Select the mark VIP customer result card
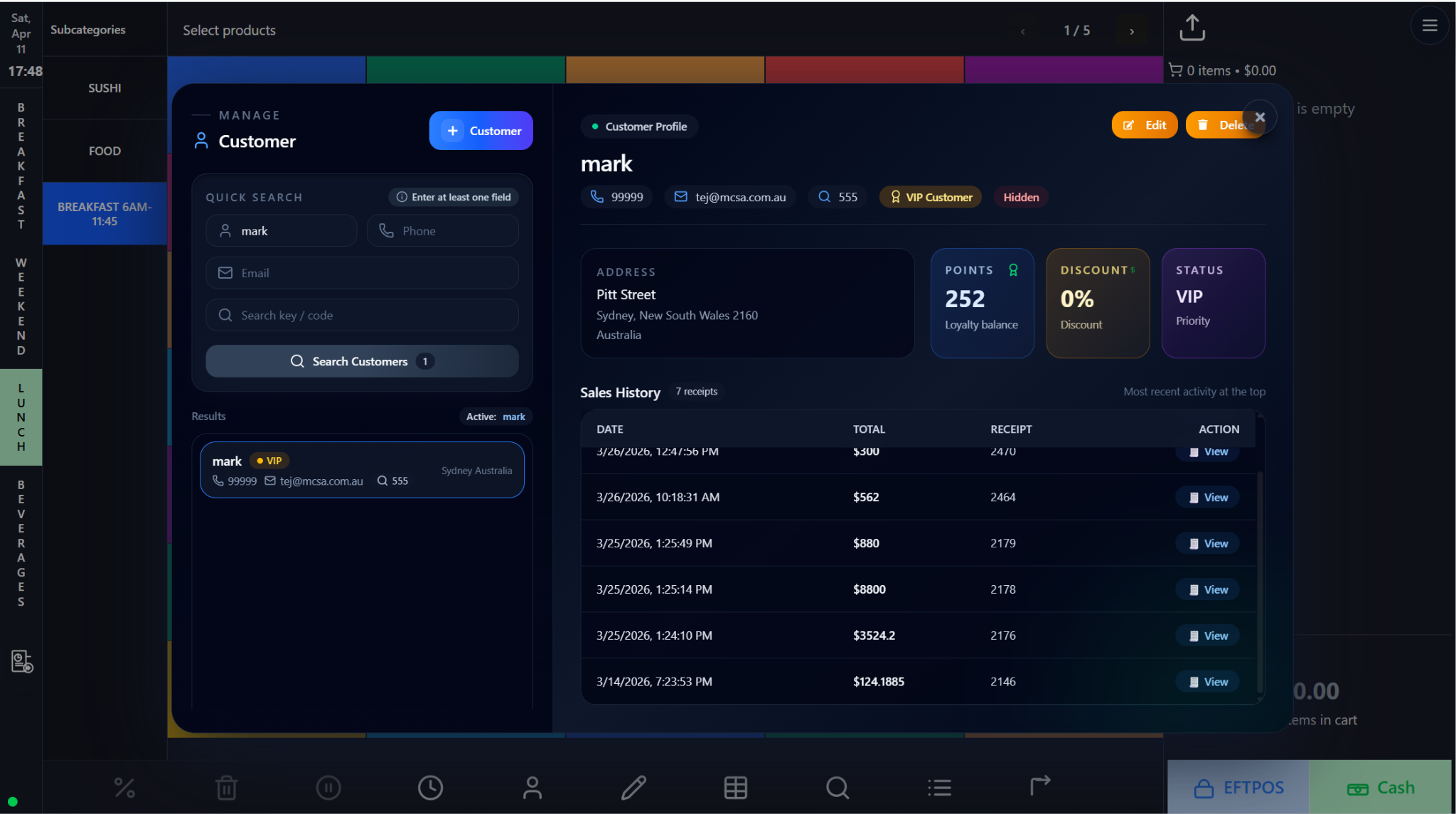1456x814 pixels. (x=362, y=470)
